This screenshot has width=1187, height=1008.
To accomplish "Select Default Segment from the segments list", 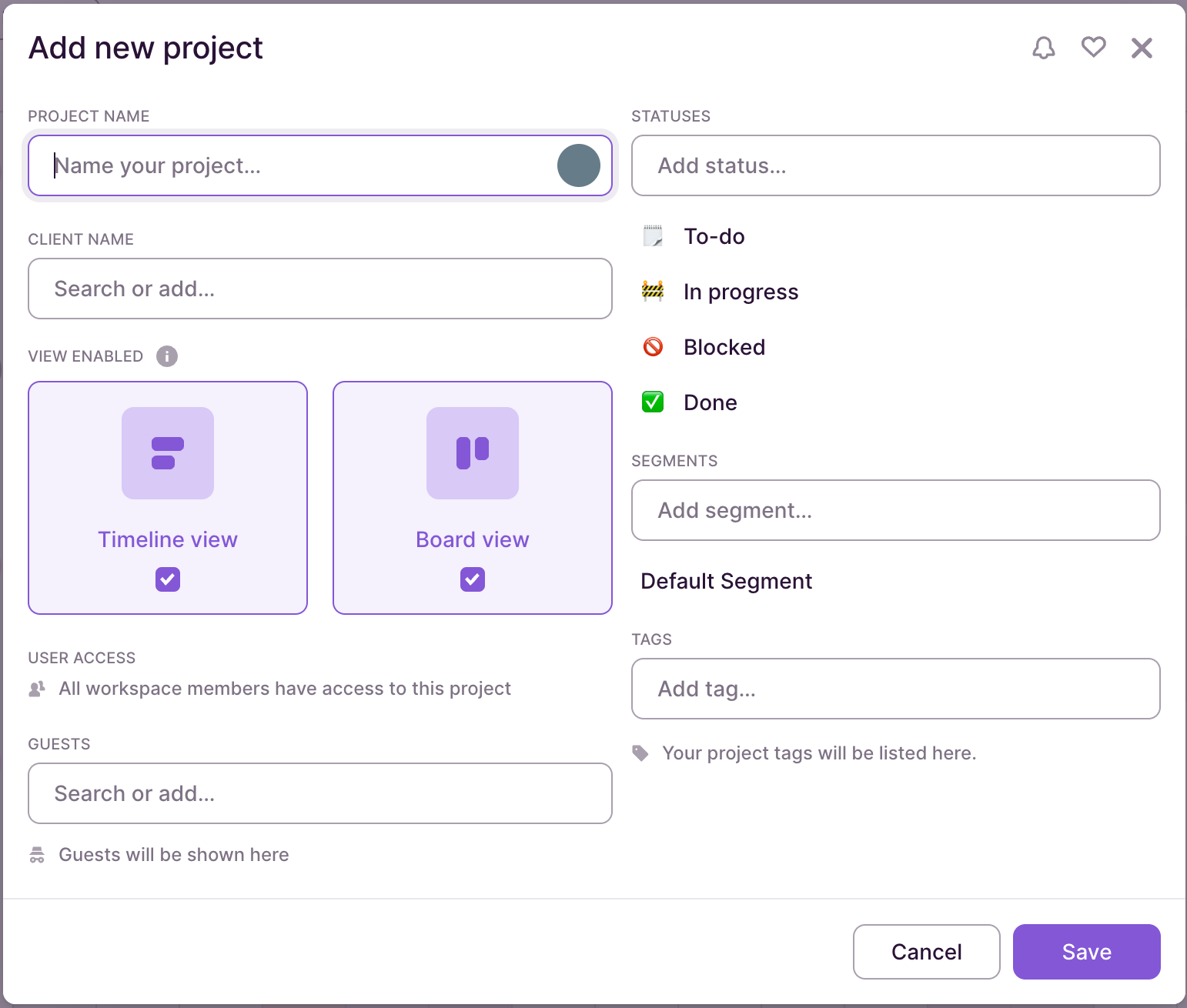I will 726,581.
